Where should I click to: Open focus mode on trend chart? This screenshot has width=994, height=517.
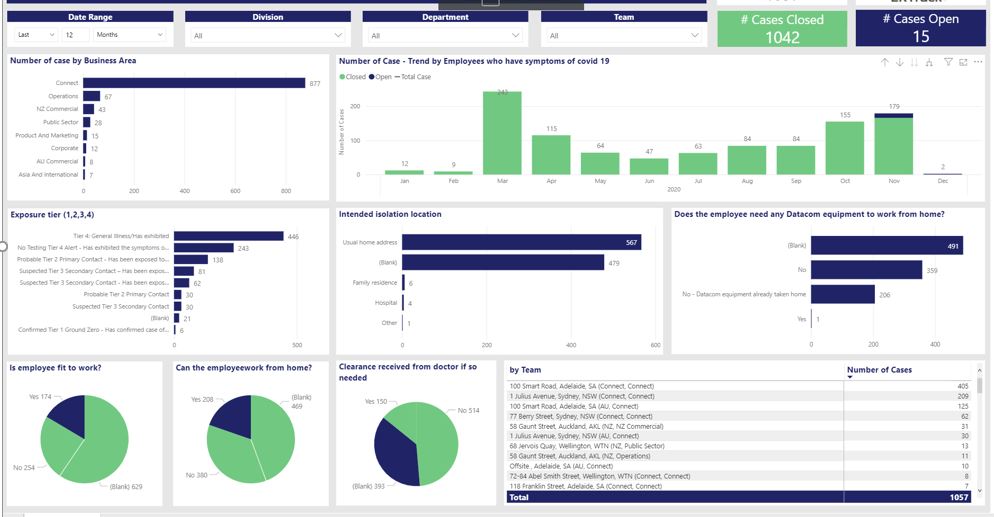pos(963,62)
